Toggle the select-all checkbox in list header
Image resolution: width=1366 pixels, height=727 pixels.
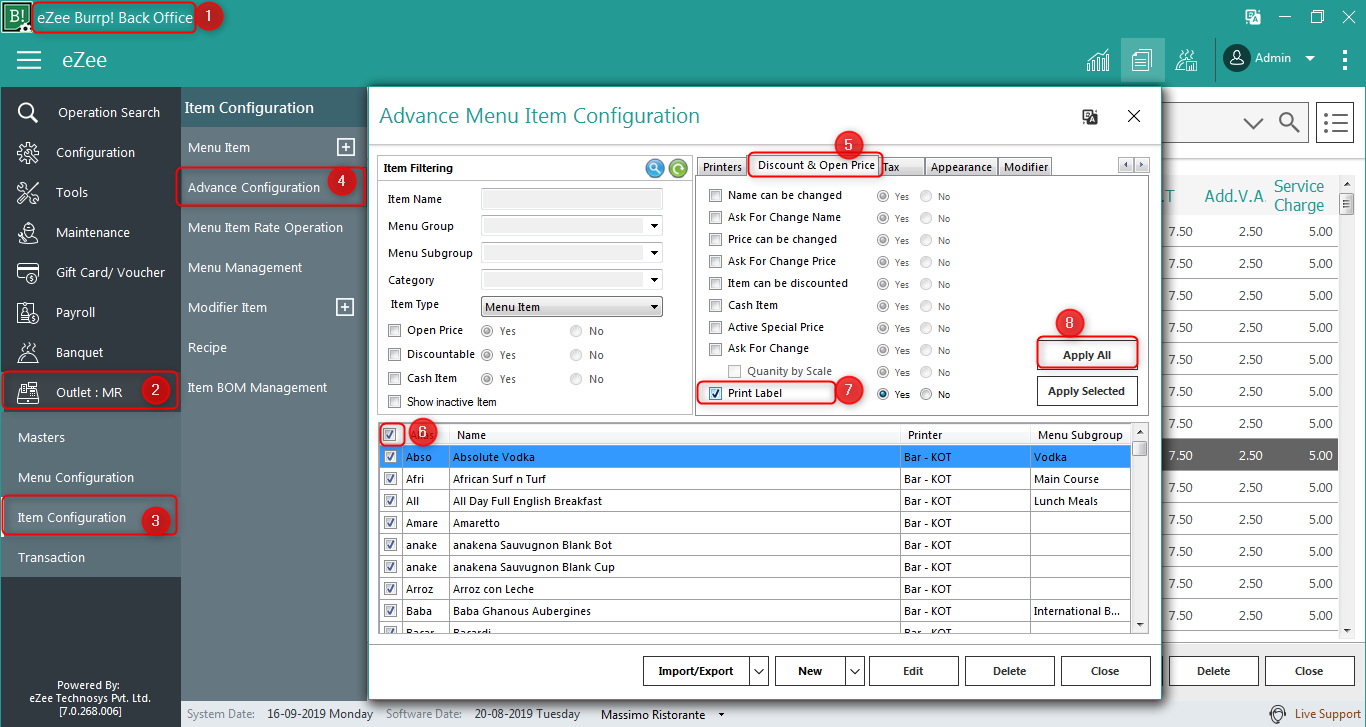(x=389, y=435)
